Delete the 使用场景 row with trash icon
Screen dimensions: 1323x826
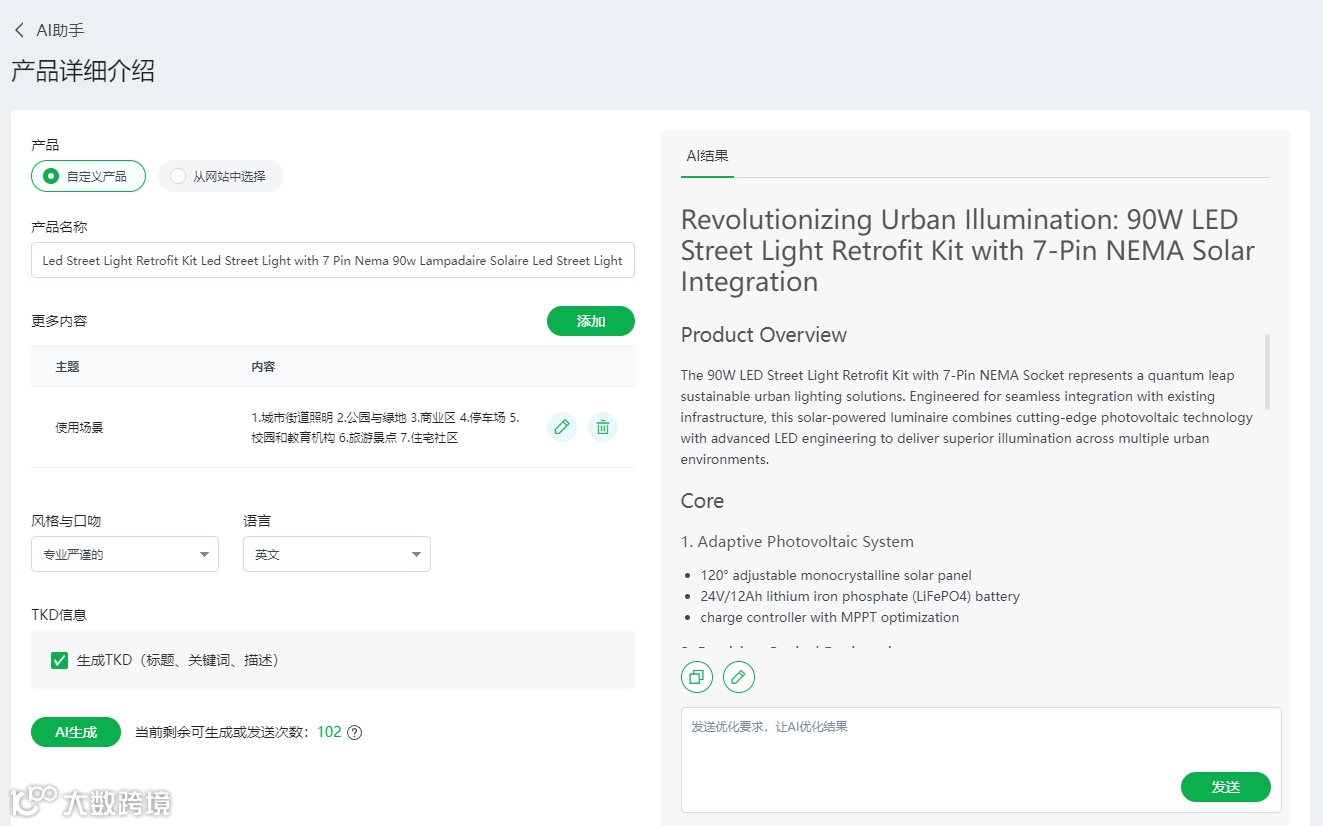(603, 427)
